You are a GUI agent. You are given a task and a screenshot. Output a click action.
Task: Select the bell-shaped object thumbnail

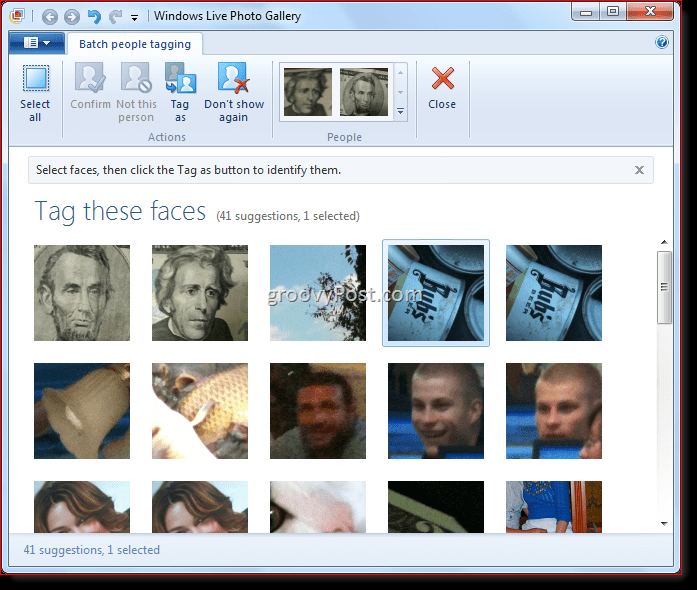point(82,411)
